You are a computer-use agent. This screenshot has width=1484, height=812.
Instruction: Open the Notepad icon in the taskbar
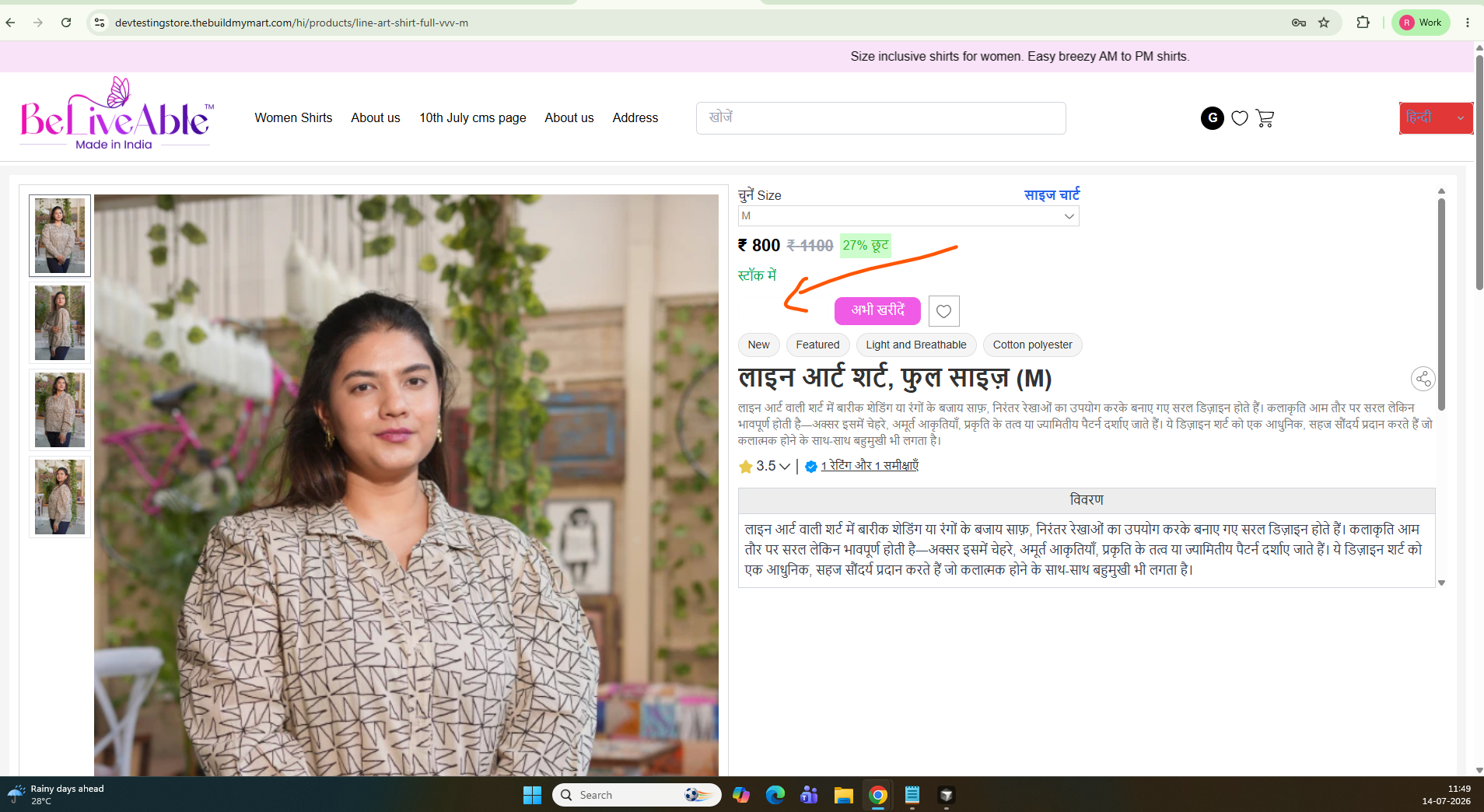912,795
